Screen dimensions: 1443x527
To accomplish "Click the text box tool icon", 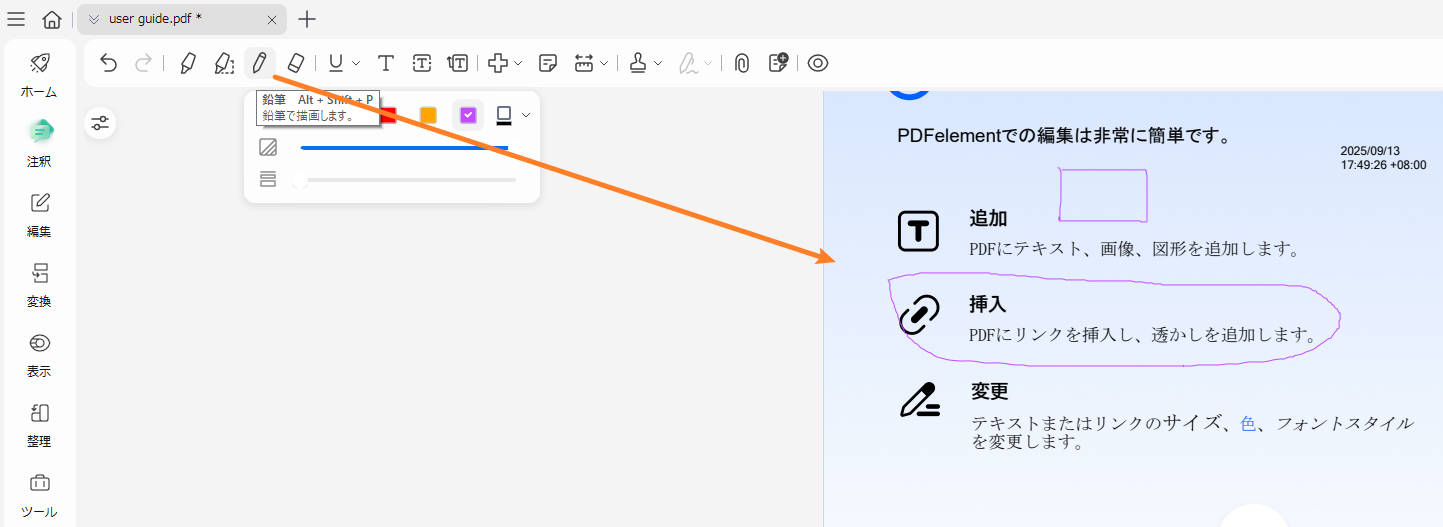I will click(x=422, y=63).
